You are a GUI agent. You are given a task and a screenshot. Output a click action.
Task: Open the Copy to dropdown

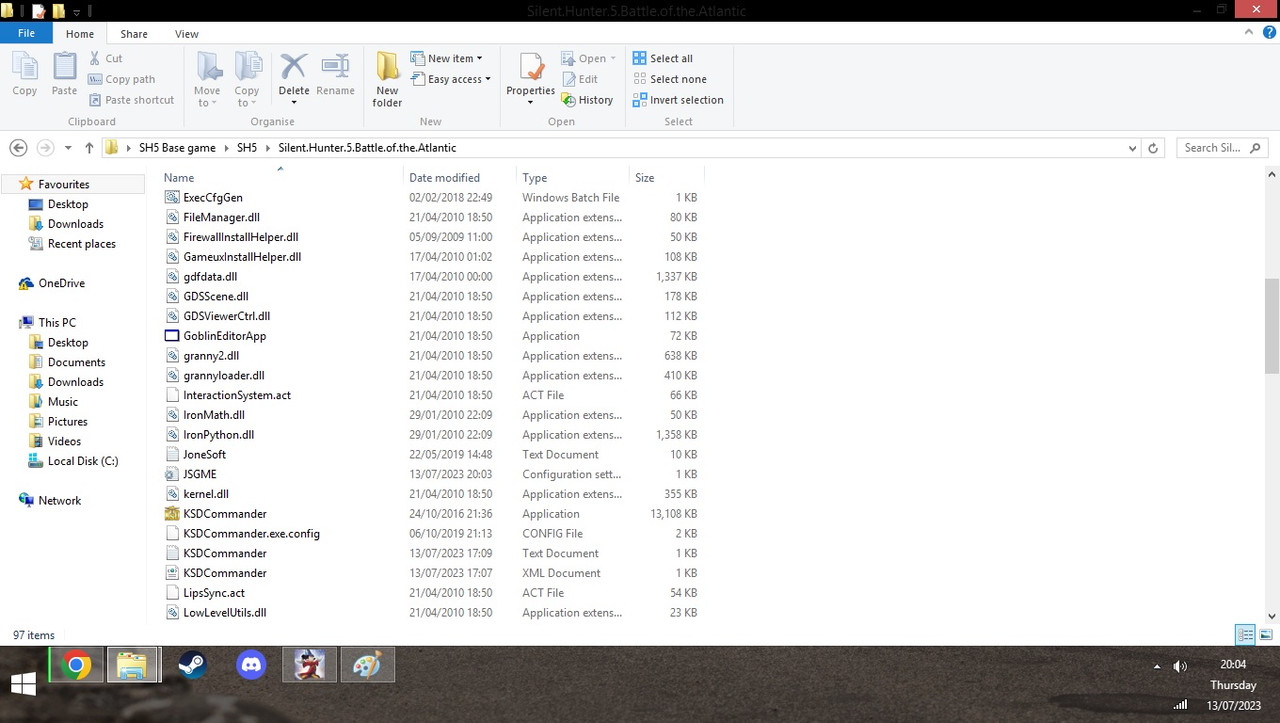point(247,80)
